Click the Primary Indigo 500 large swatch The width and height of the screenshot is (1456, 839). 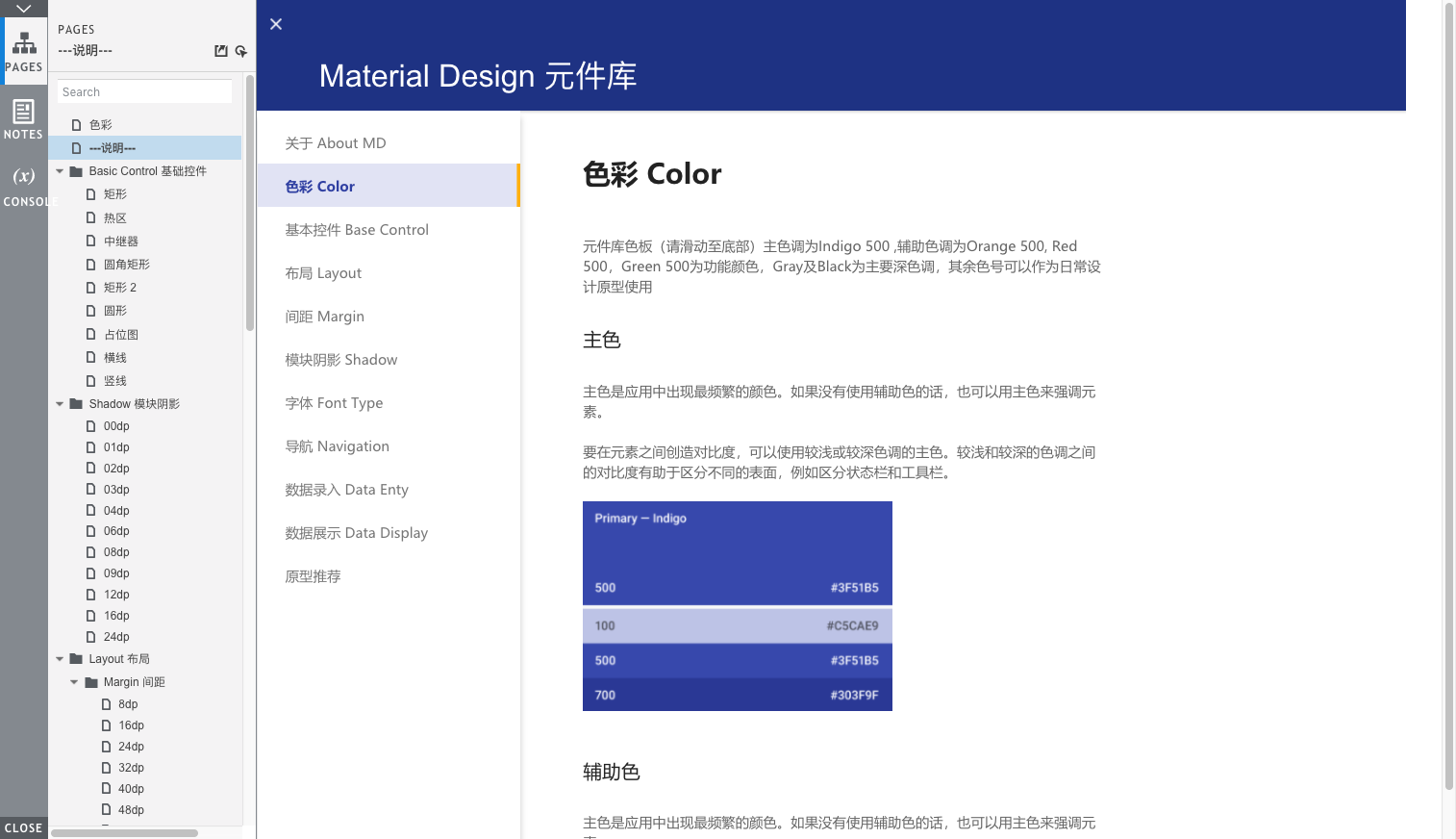coord(738,553)
